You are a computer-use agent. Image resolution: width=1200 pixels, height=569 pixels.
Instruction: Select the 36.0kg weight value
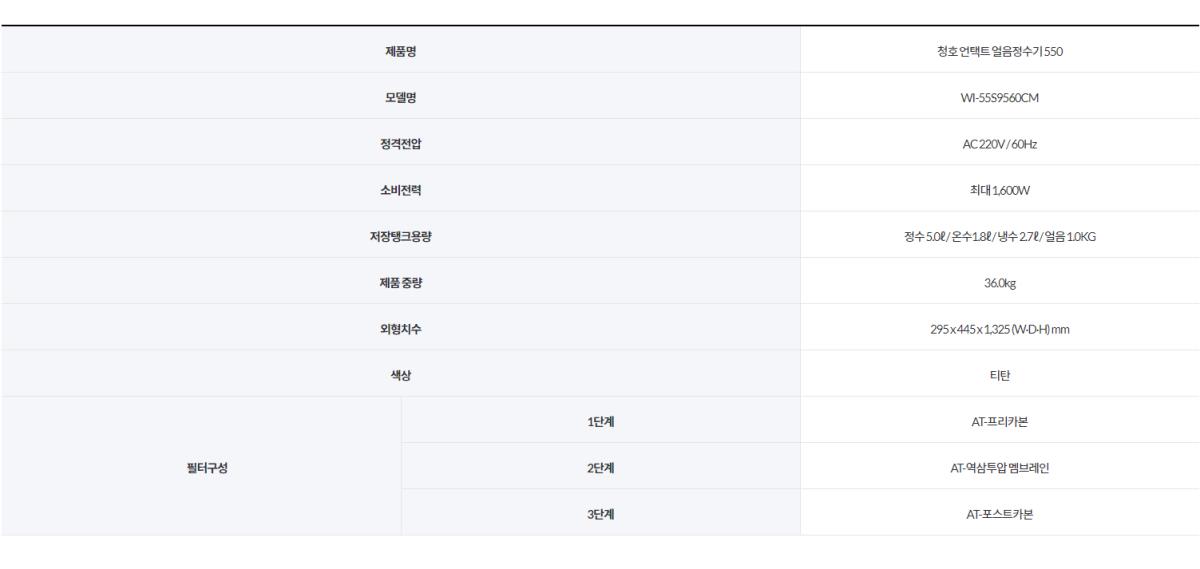(x=999, y=283)
